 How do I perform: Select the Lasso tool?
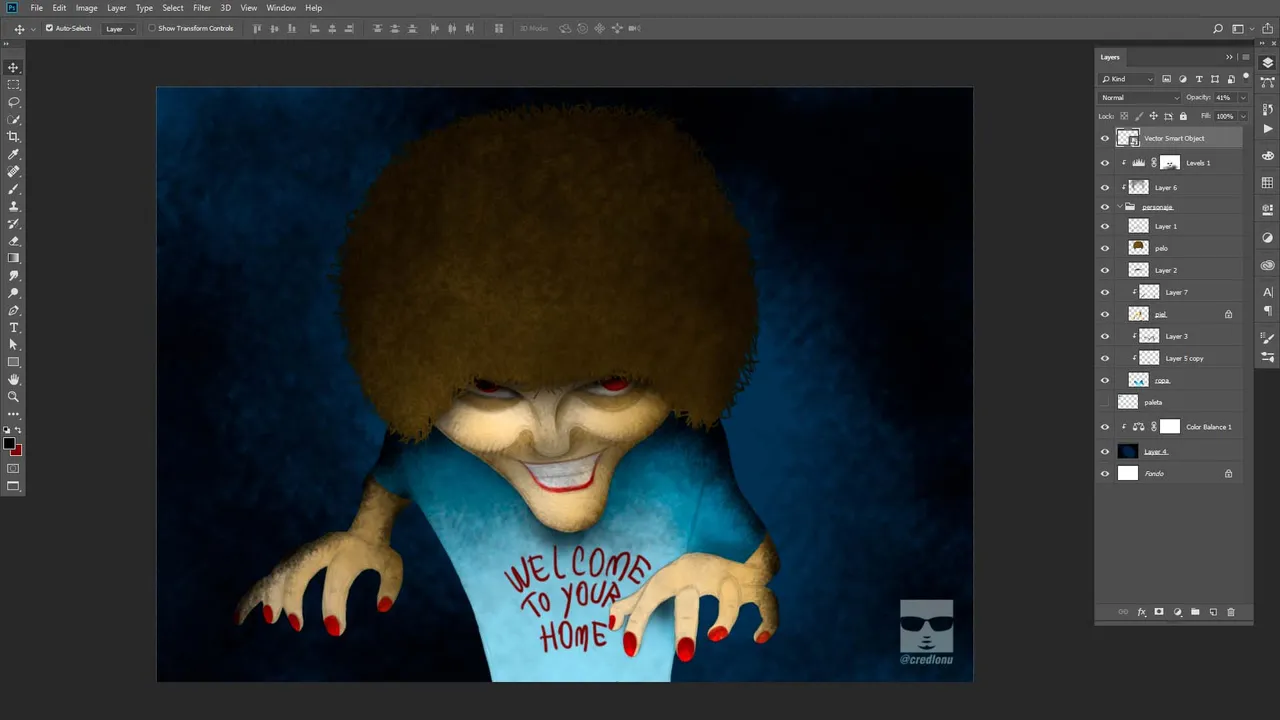pyautogui.click(x=13, y=102)
